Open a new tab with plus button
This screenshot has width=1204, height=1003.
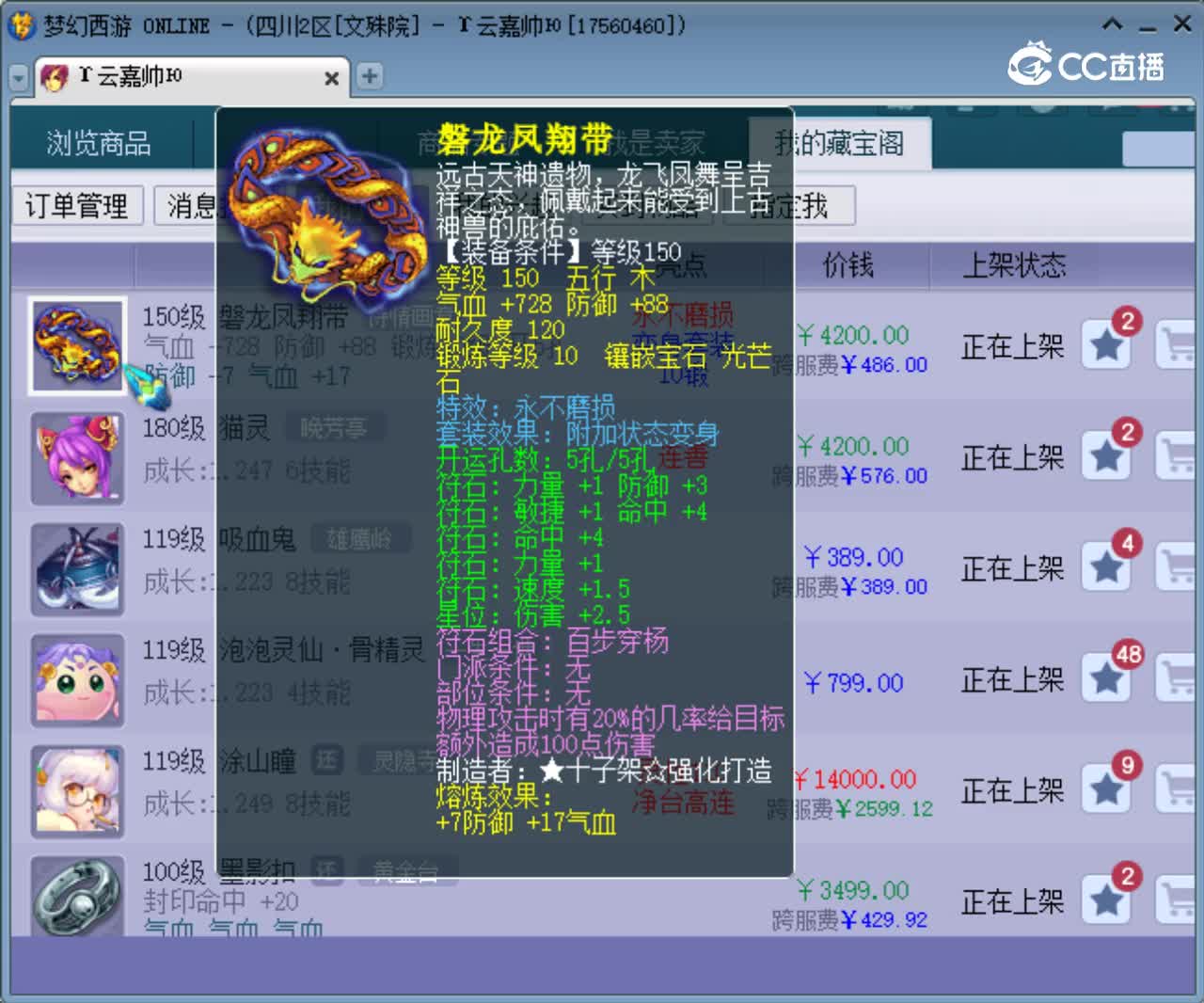point(370,76)
